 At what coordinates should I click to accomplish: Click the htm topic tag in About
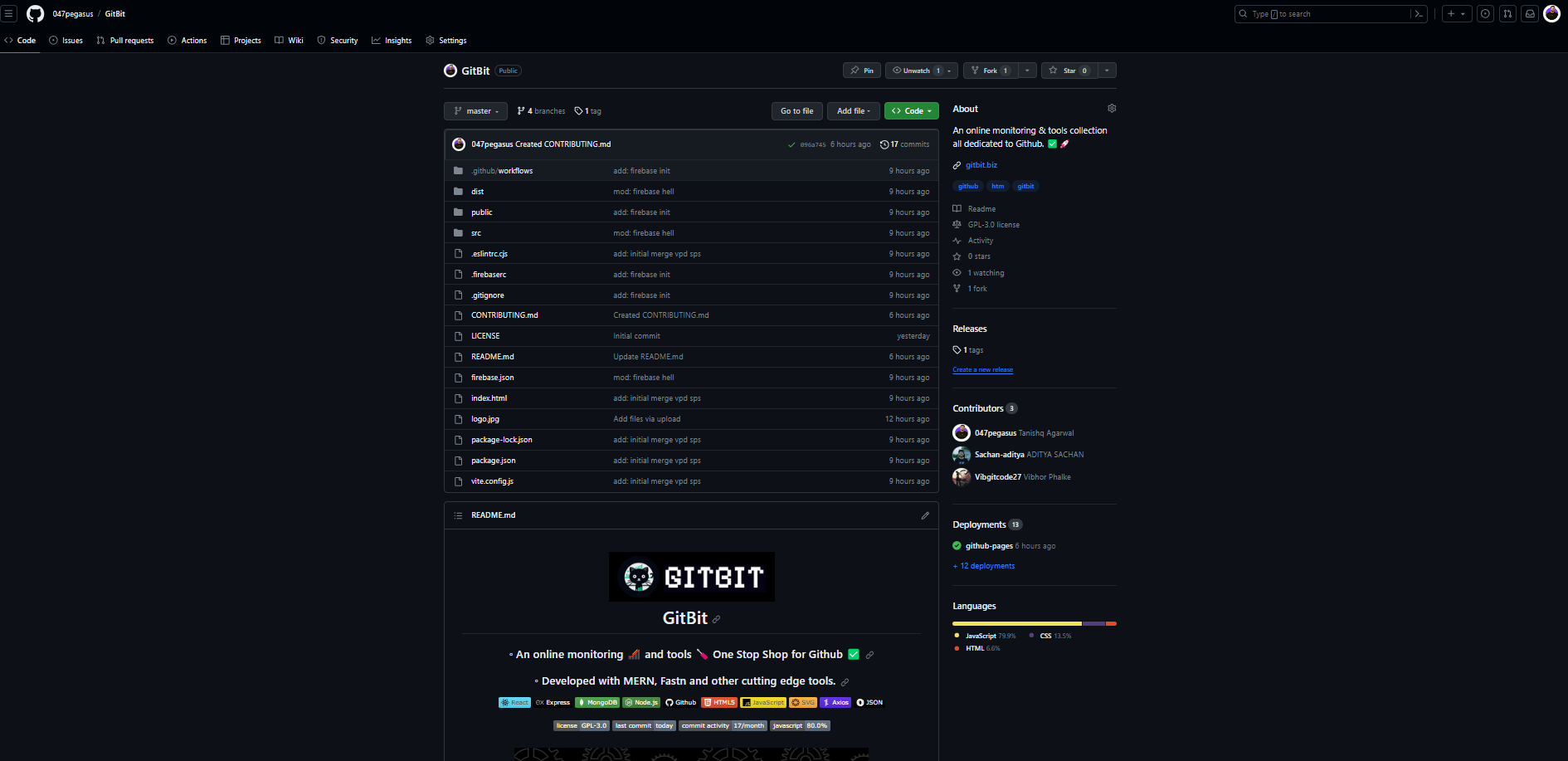point(997,187)
